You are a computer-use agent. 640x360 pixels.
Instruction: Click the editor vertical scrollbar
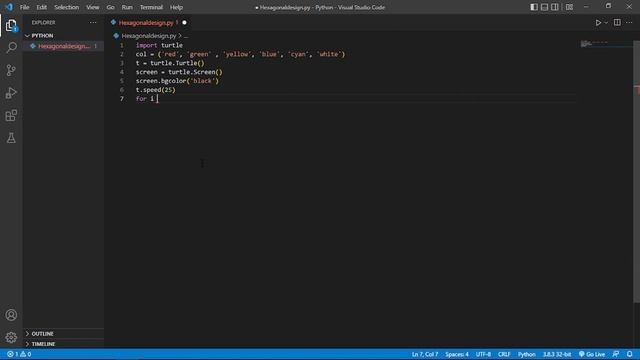point(636,171)
